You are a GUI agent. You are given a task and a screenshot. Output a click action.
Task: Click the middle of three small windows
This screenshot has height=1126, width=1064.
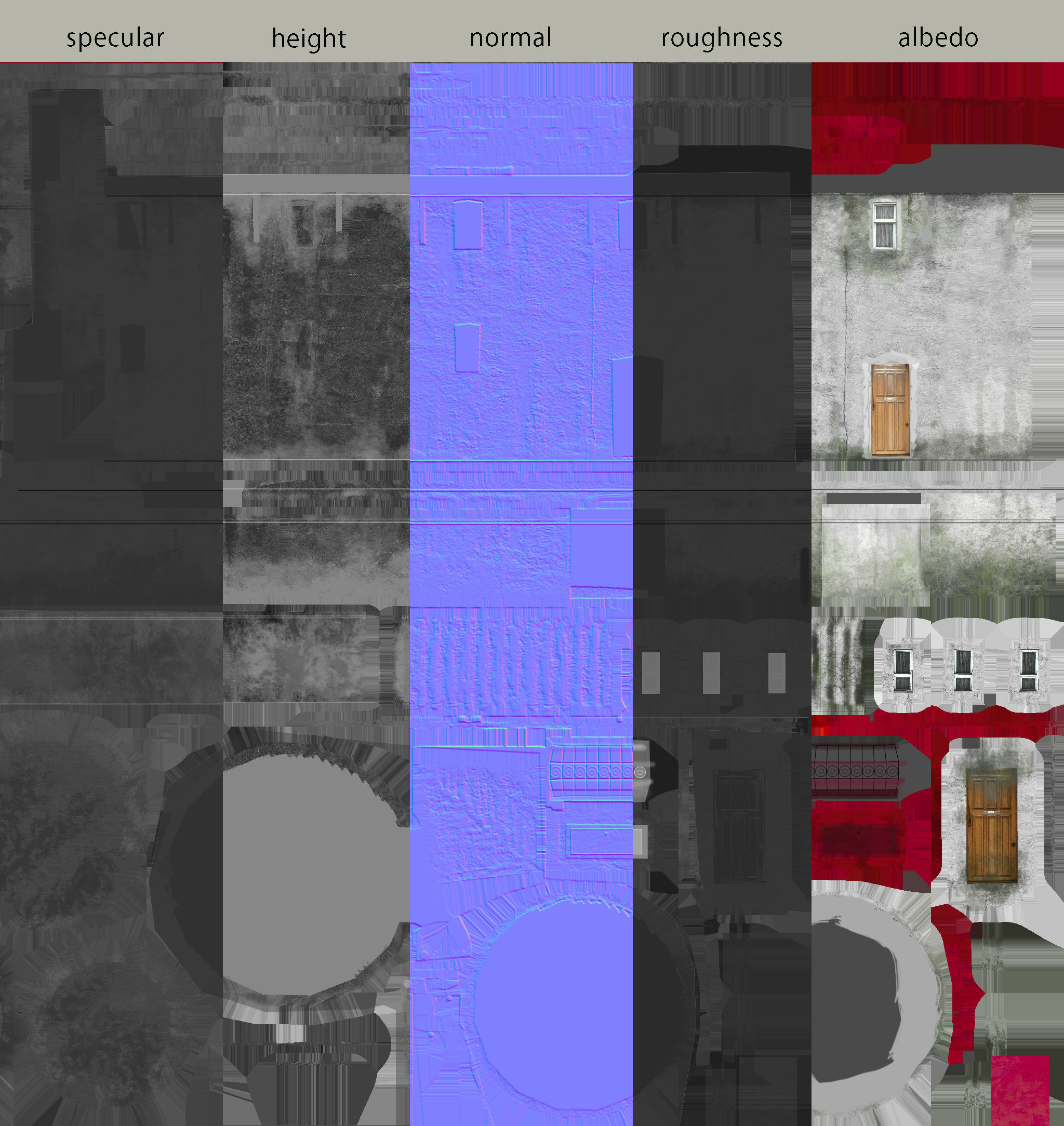click(x=963, y=670)
